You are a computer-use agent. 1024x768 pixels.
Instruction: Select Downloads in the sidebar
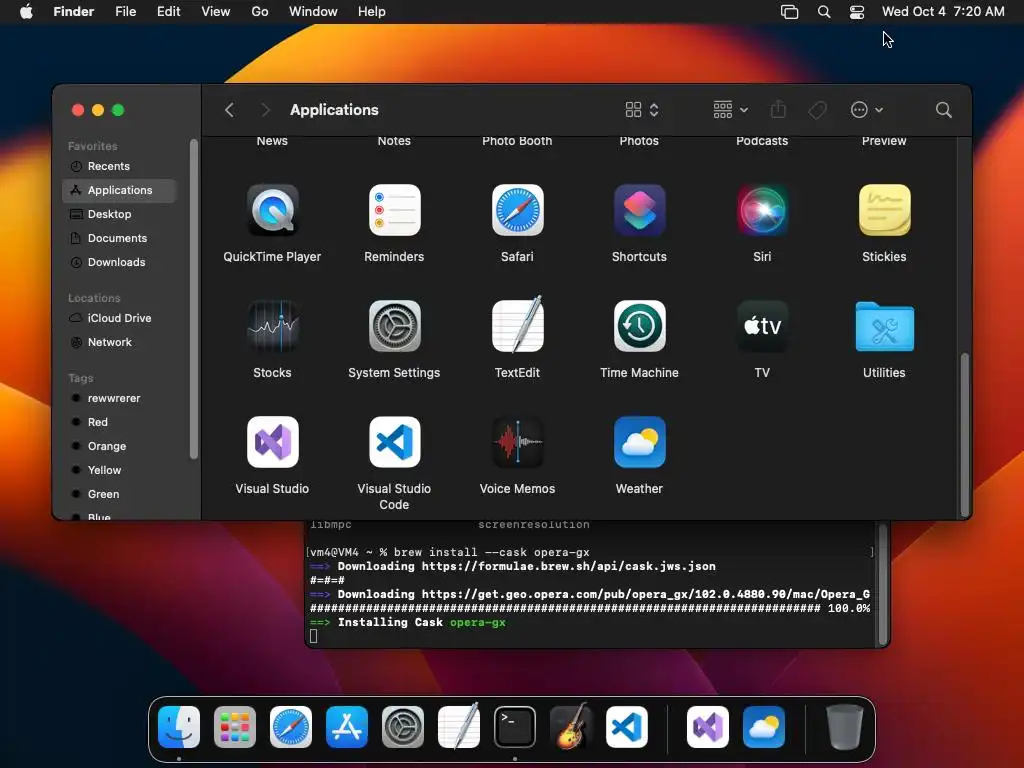119,262
